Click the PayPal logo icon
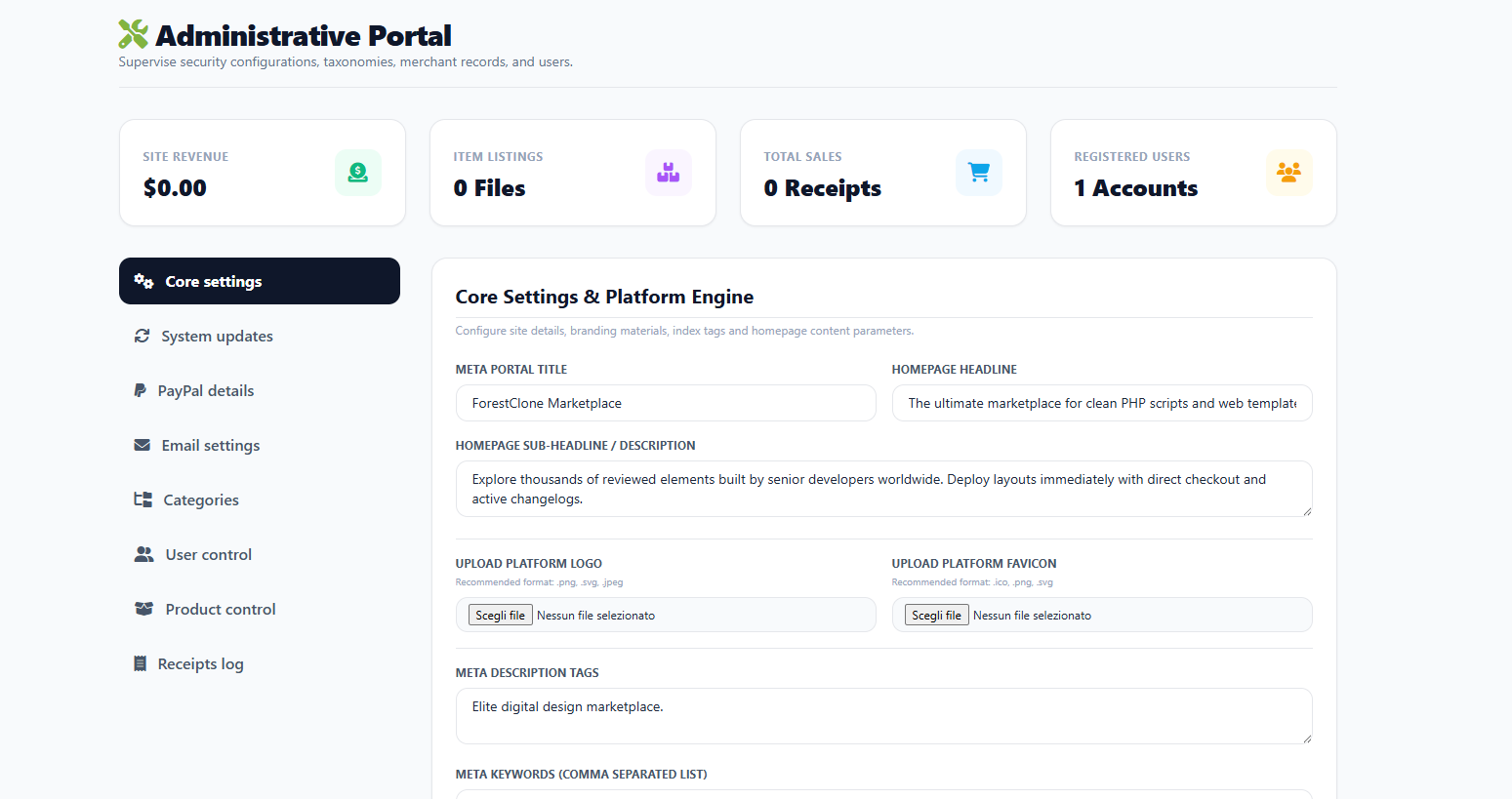This screenshot has width=1512, height=799. coord(140,390)
